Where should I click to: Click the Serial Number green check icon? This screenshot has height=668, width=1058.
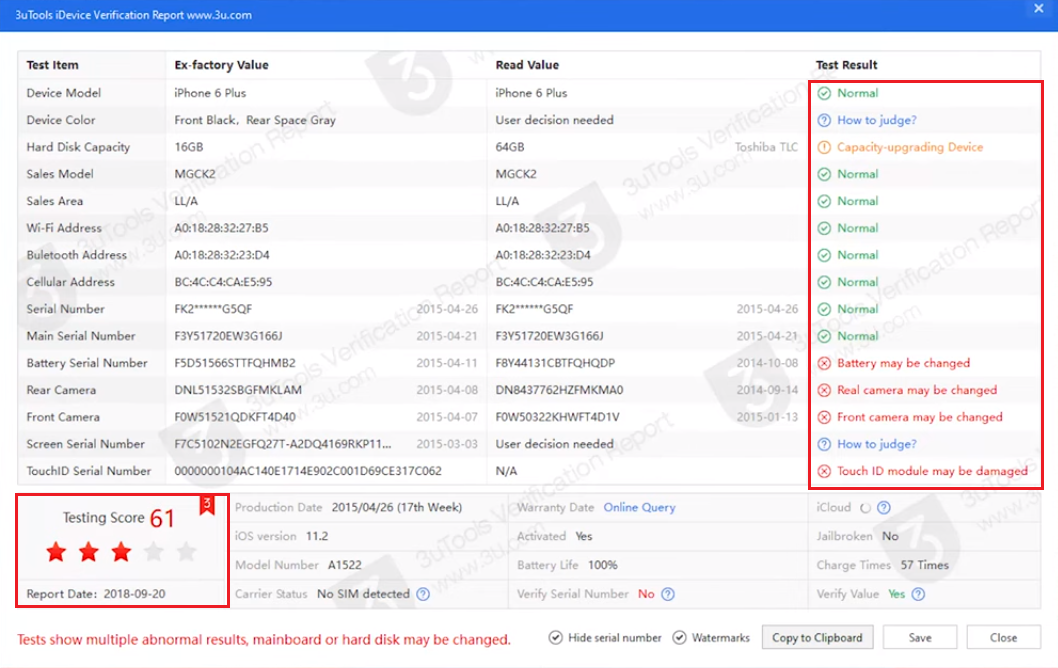point(824,309)
